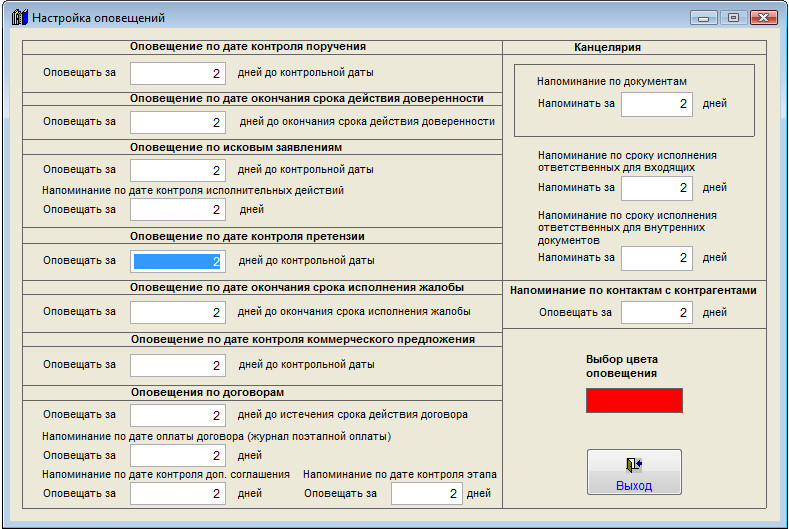
Task: Click Оповещение по дате контроля претензии header
Action: pos(247,236)
